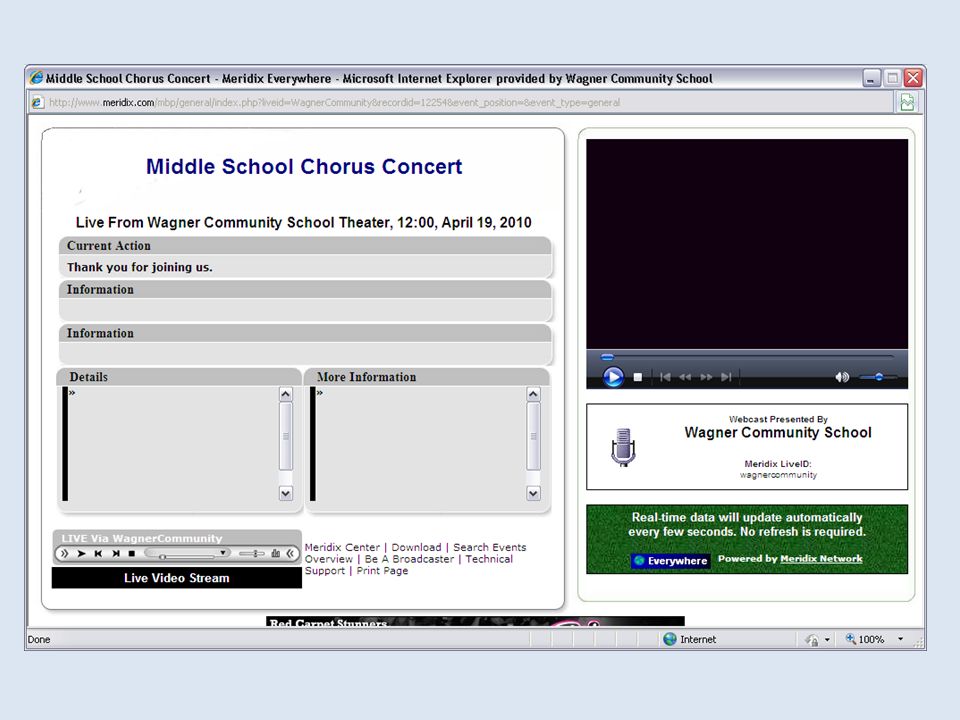Click the 'wagnercommunity' LiveID text
960x720 pixels.
(x=778, y=475)
